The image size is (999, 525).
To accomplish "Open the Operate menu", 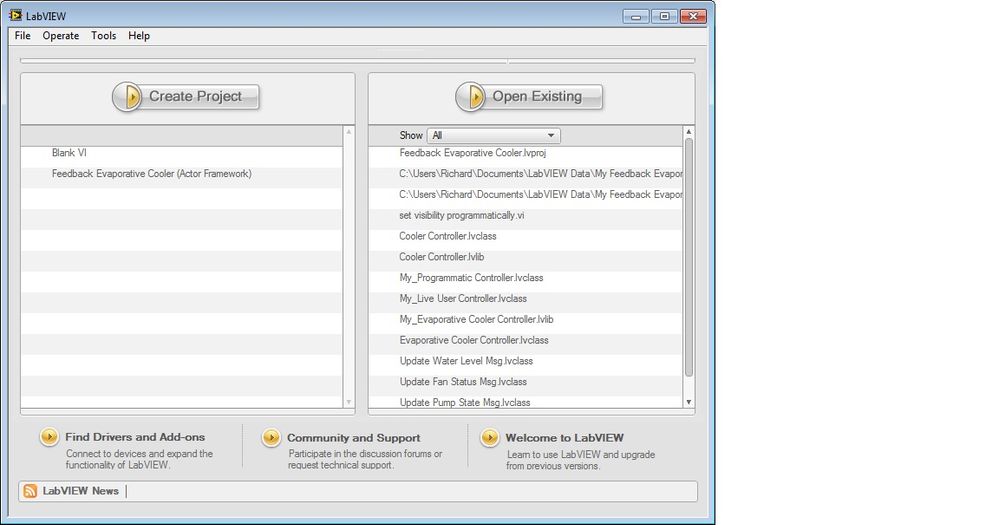I will pos(61,36).
